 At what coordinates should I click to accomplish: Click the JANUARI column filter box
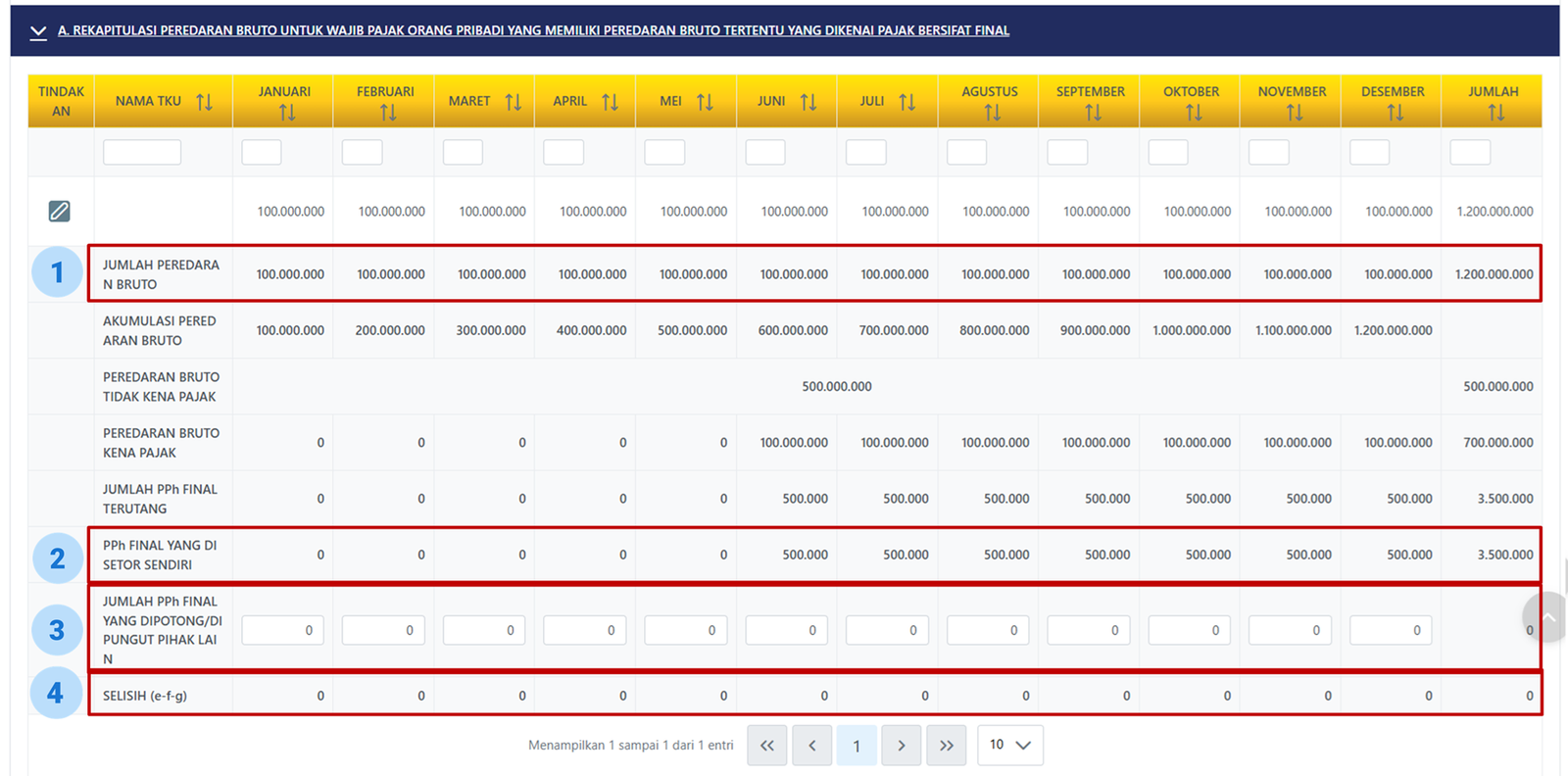coord(262,152)
